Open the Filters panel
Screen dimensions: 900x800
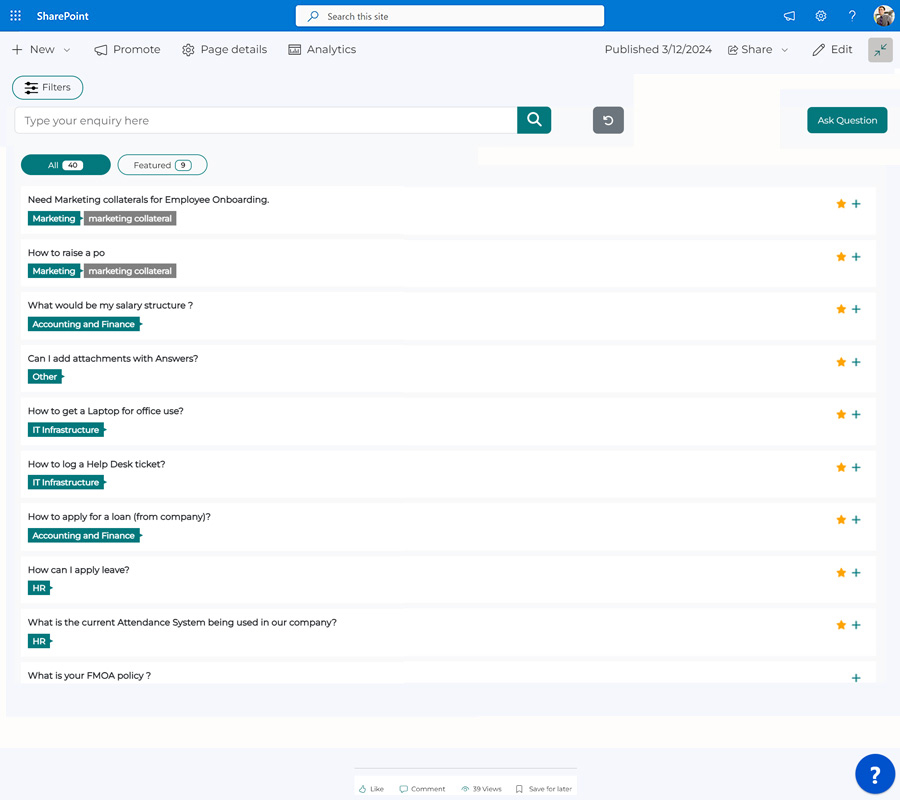click(x=47, y=87)
